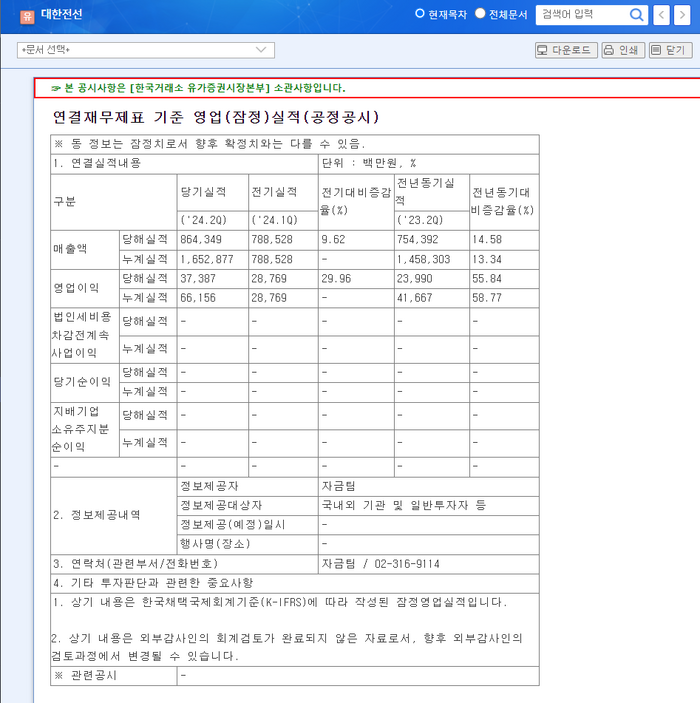This screenshot has height=703, width=700.
Task: Click the ('24.2Q) period label
Action: (x=203, y=220)
